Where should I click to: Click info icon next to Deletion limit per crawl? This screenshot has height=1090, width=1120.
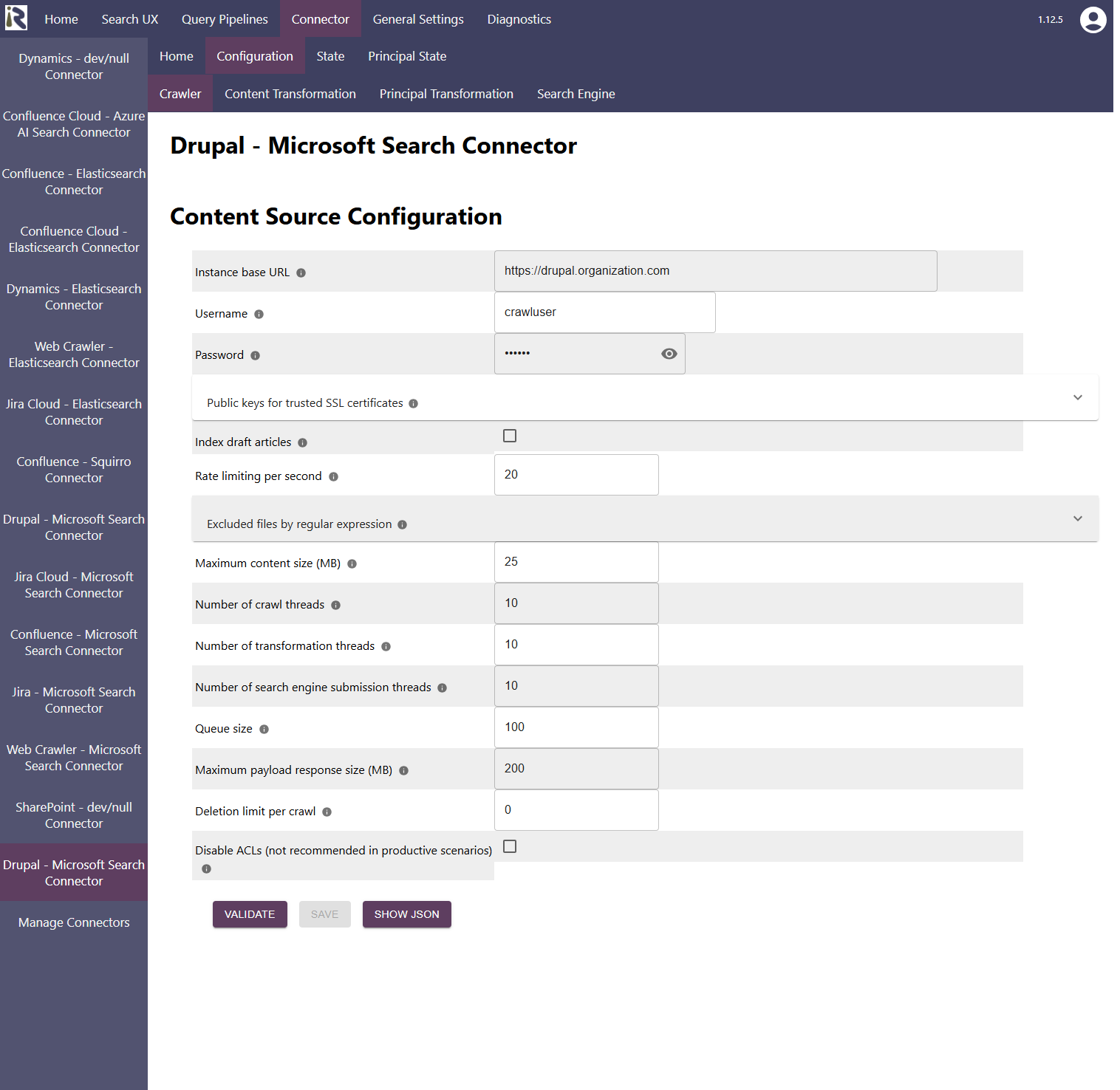[327, 812]
